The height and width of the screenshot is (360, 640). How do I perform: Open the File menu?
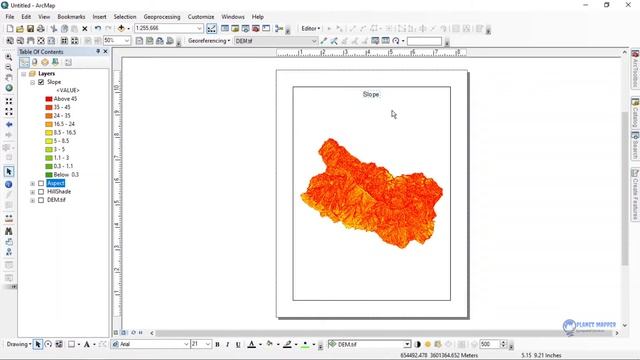tap(10, 17)
